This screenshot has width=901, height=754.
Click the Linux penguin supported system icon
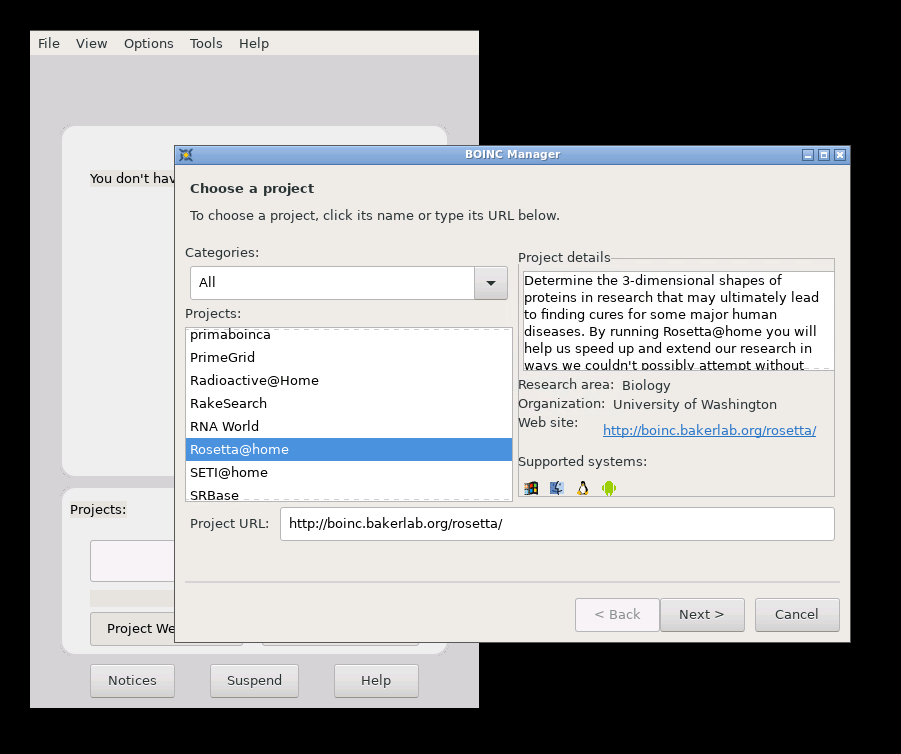point(583,488)
